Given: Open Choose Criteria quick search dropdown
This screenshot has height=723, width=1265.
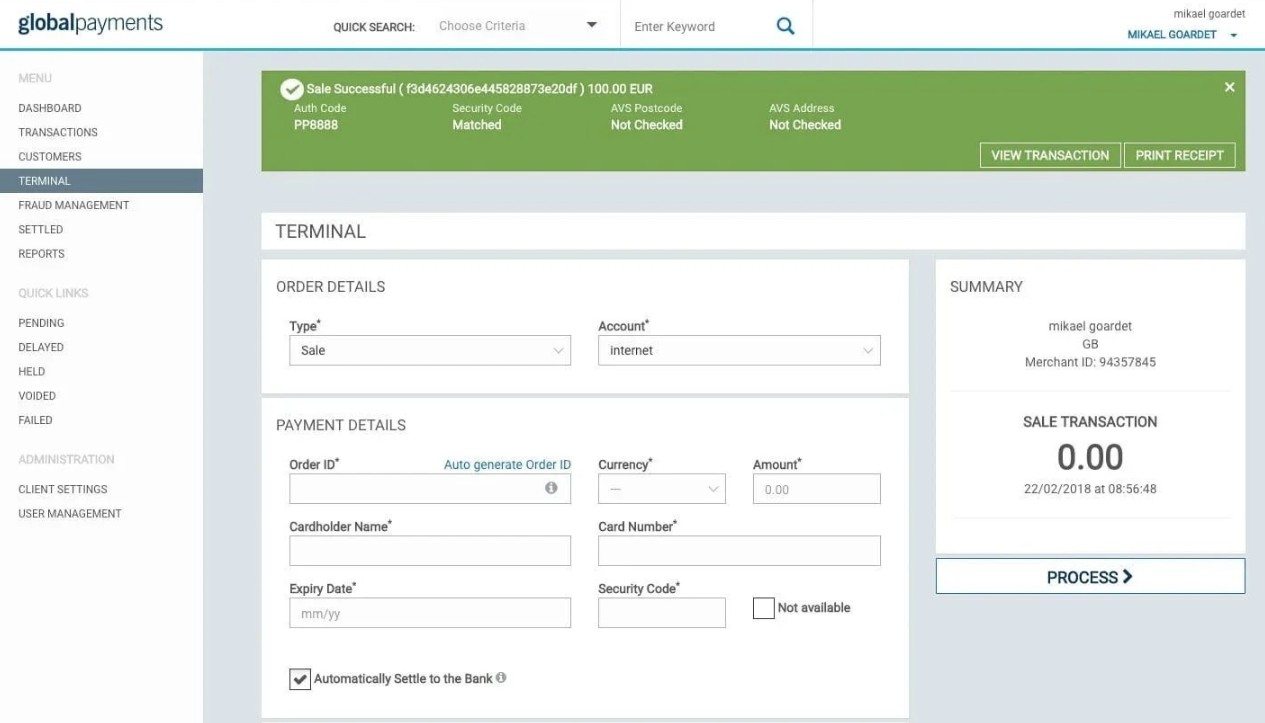Looking at the screenshot, I should point(517,26).
